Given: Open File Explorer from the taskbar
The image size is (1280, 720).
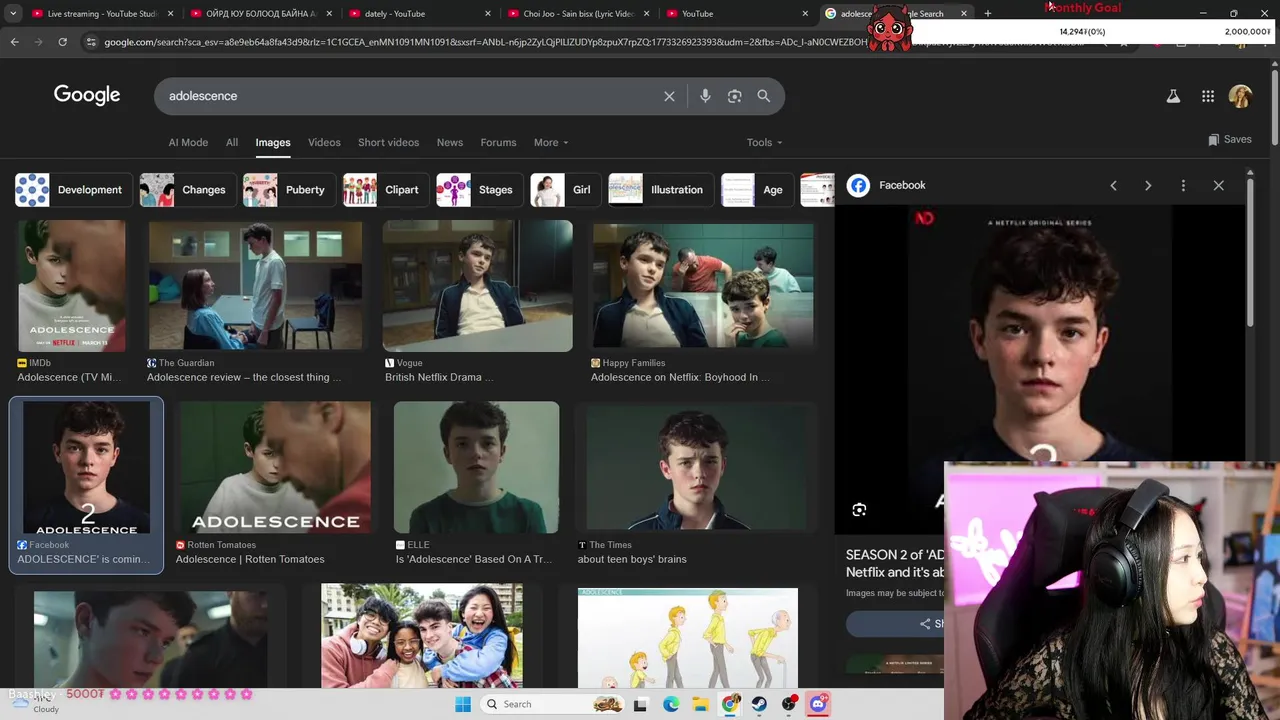Looking at the screenshot, I should coord(701,704).
